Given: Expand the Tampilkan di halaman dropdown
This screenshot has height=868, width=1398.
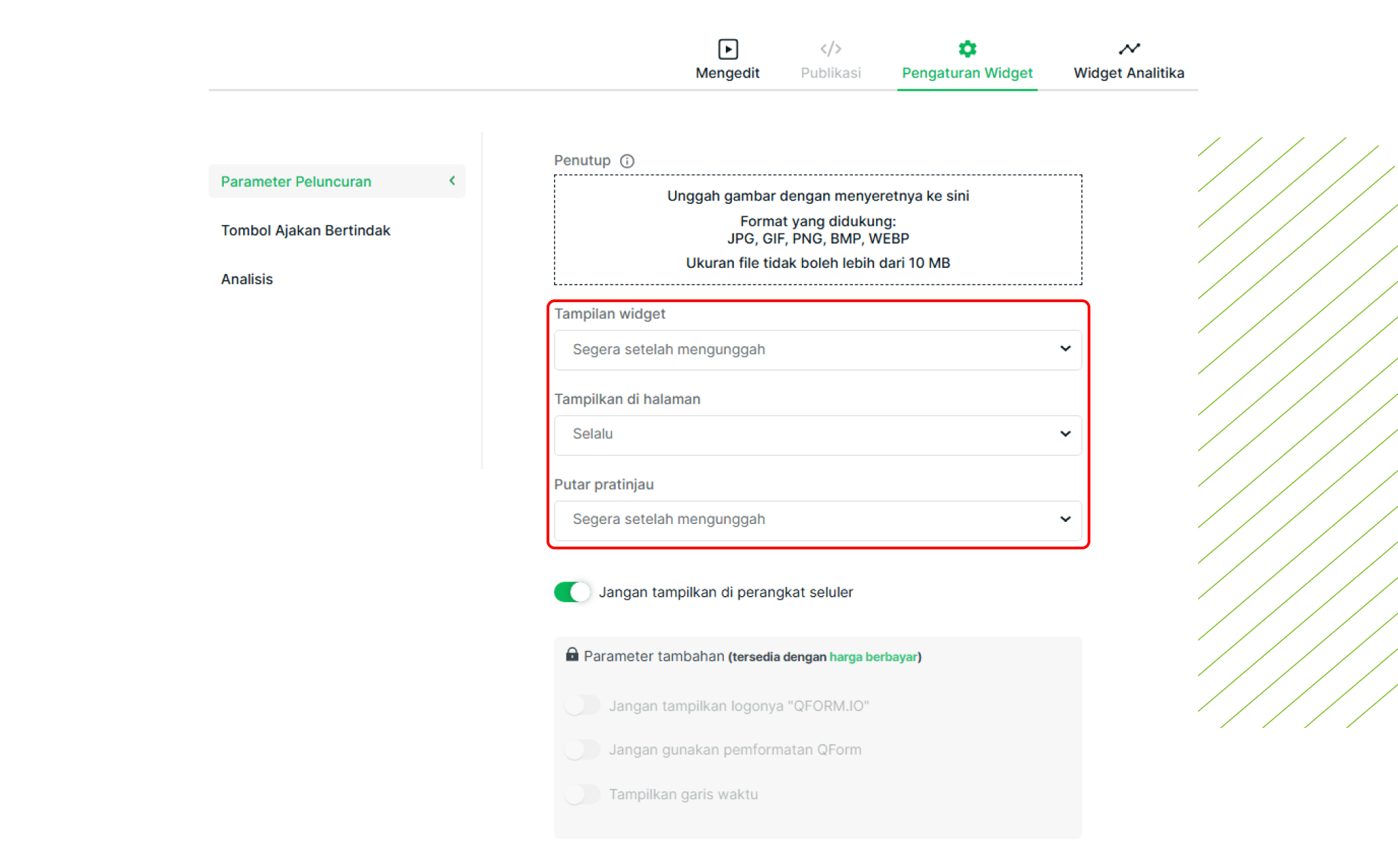Looking at the screenshot, I should tap(817, 435).
